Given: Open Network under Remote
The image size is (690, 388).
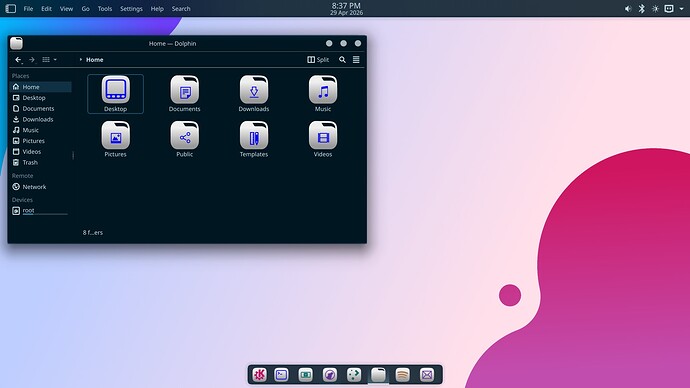Looking at the screenshot, I should [40, 187].
